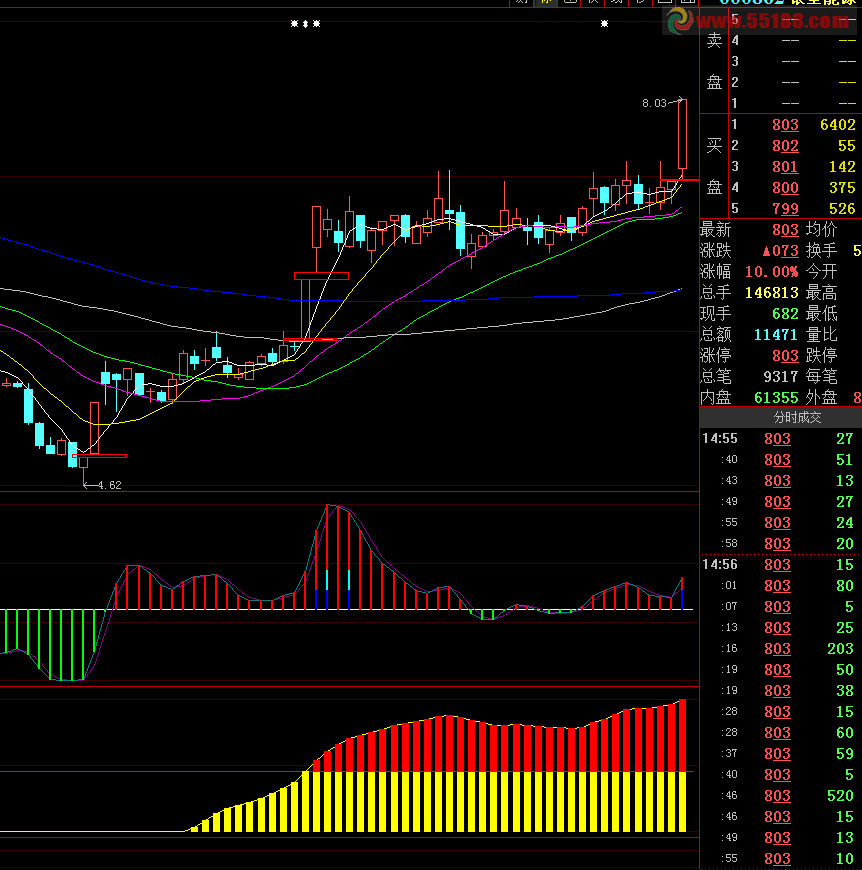This screenshot has width=862, height=870.
Task: Click the last red-yellow bar in bottom indicator
Action: (682, 768)
